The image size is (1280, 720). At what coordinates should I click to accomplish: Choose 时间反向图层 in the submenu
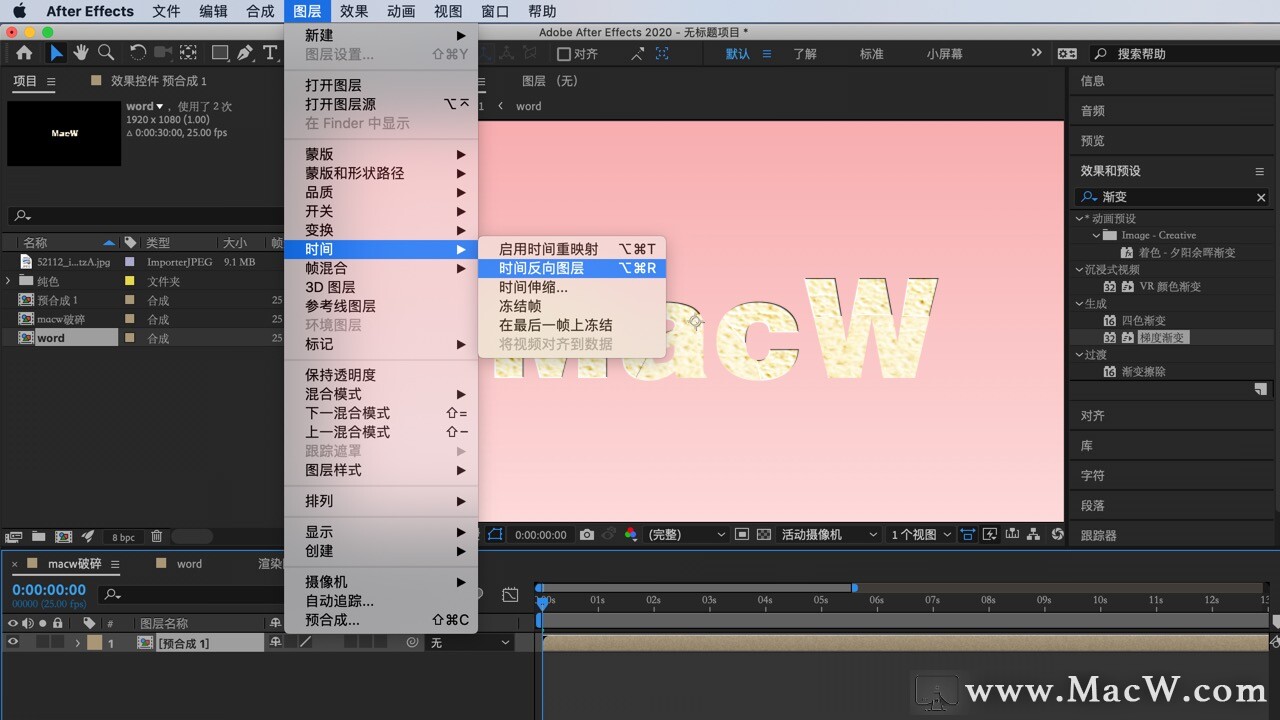[x=572, y=268]
